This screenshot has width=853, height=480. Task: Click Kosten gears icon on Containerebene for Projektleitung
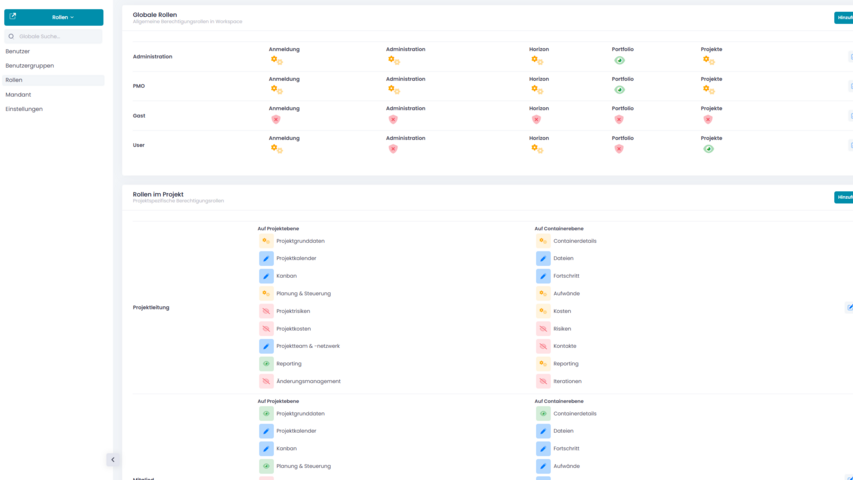[543, 311]
